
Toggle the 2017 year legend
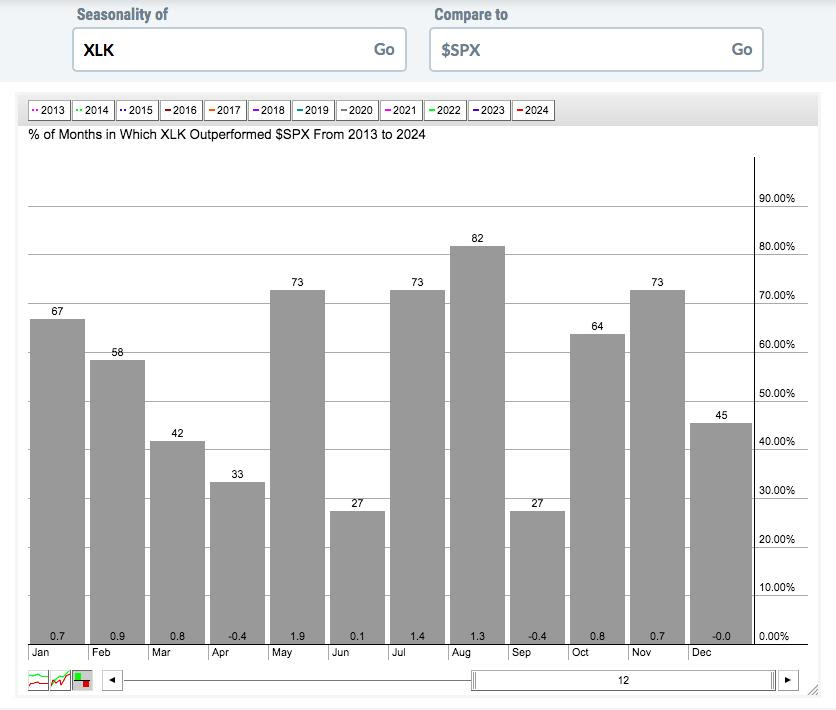[x=225, y=110]
